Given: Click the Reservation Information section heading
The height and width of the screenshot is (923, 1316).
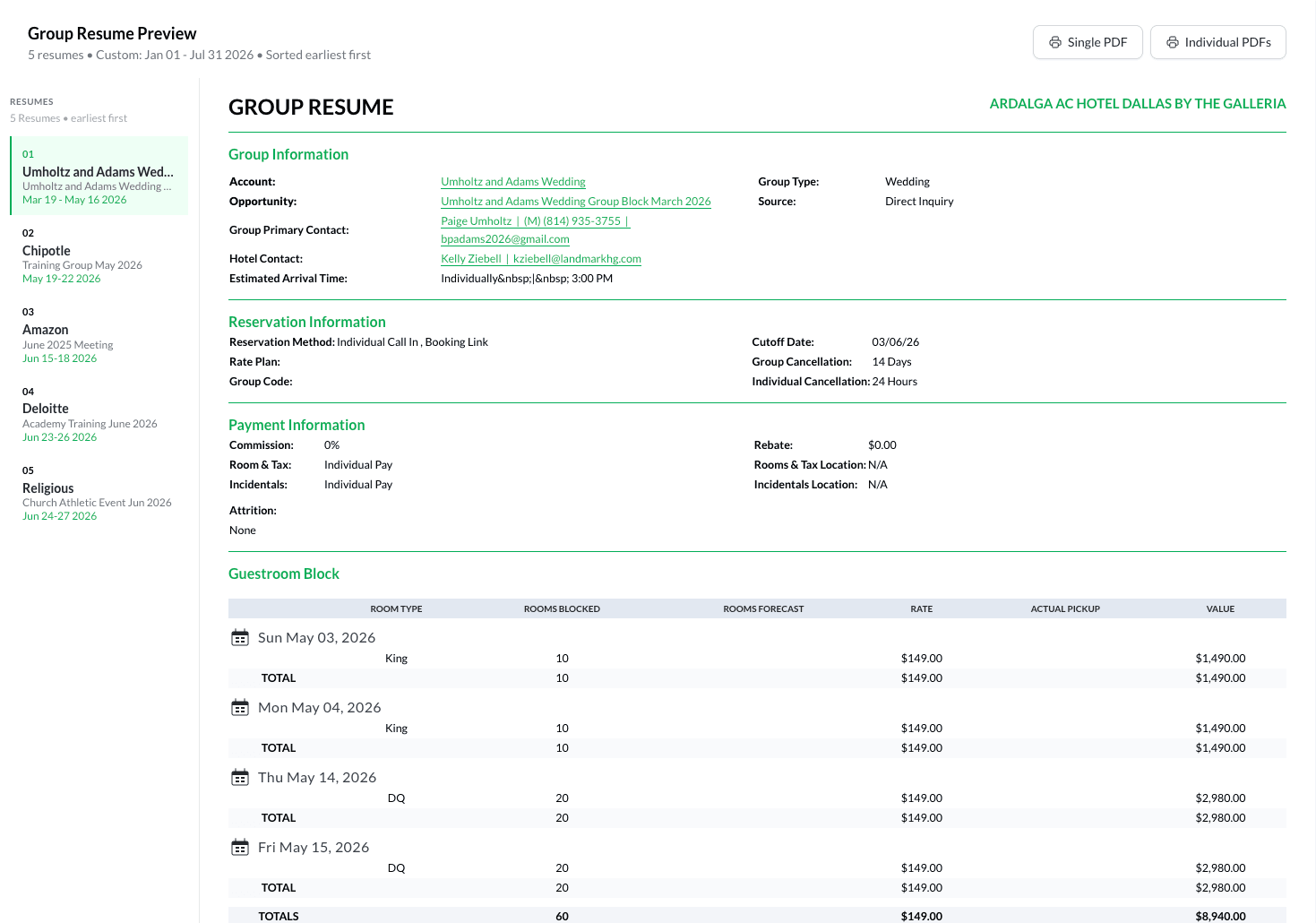Looking at the screenshot, I should 307,322.
